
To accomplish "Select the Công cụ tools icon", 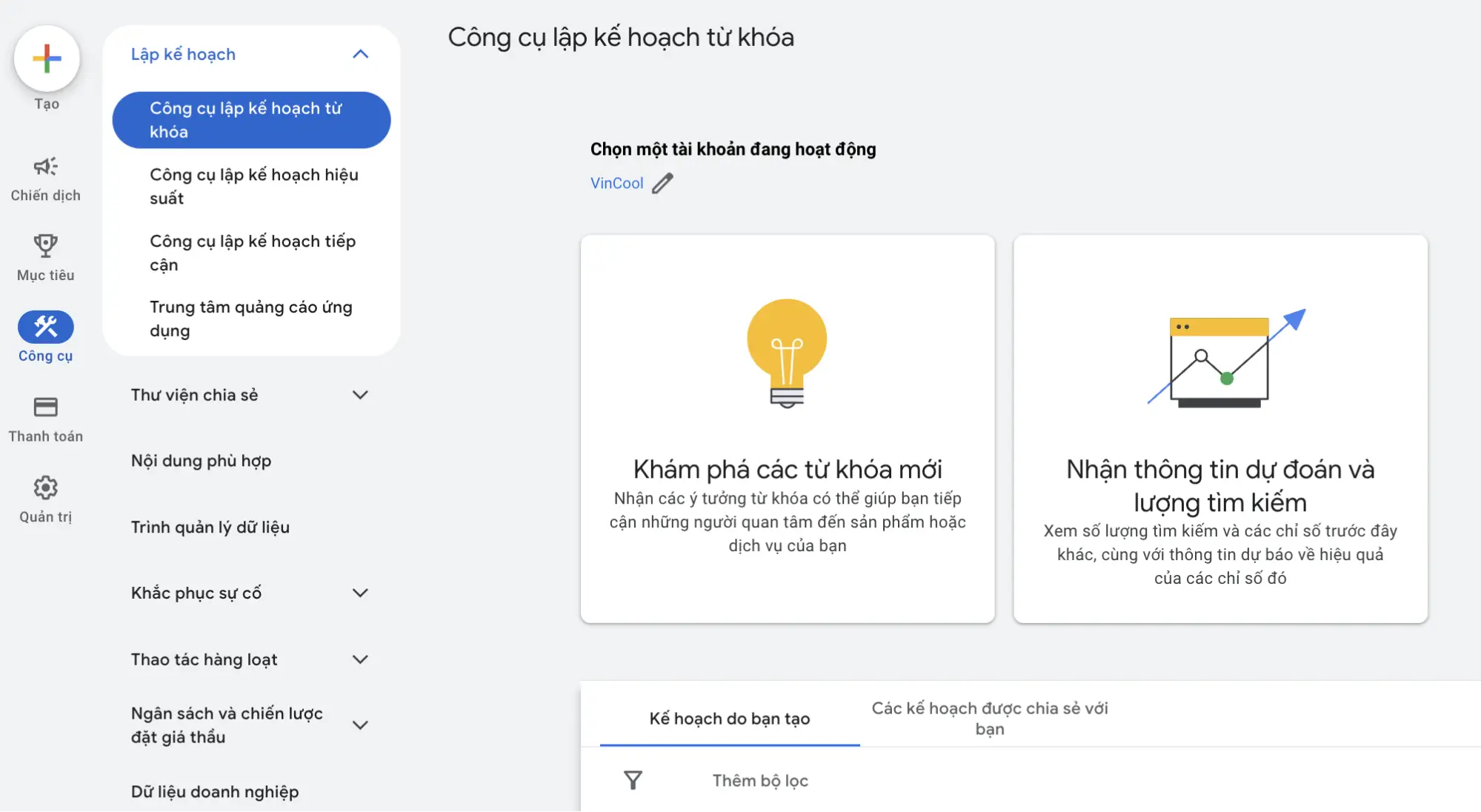I will pyautogui.click(x=46, y=327).
